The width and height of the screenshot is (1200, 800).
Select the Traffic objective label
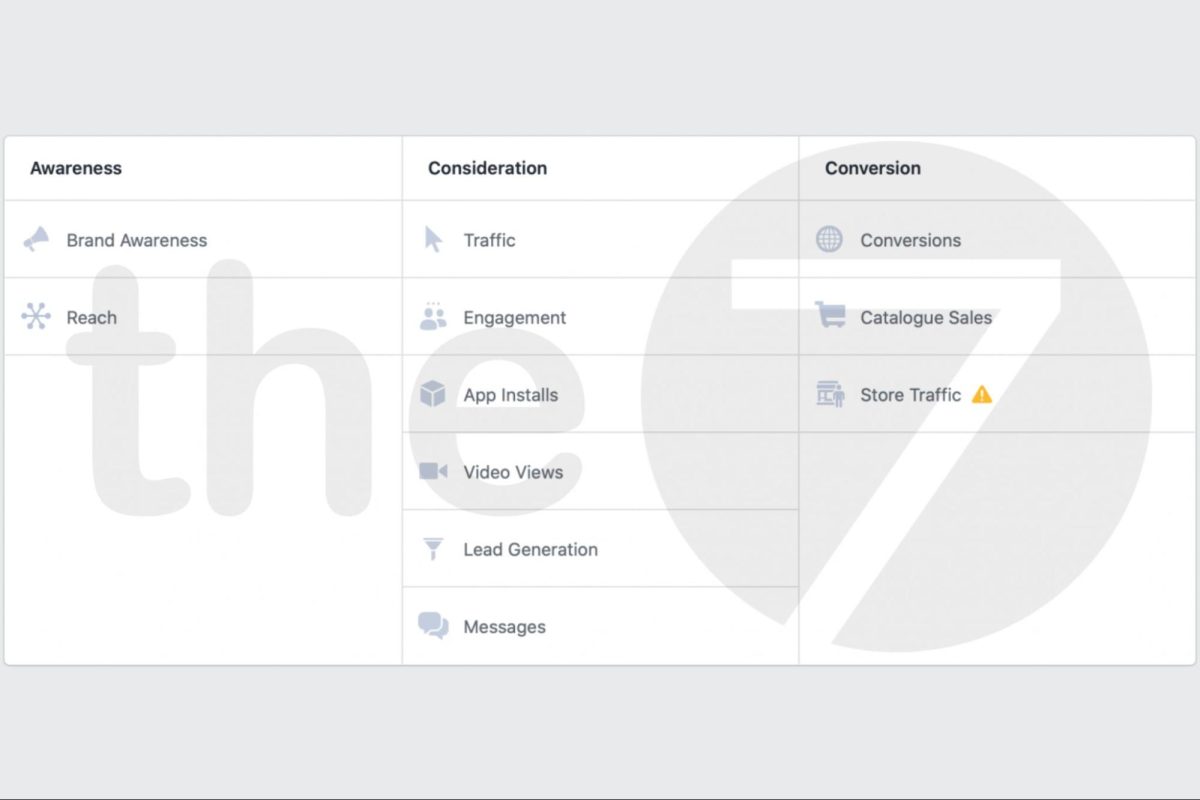pos(490,240)
